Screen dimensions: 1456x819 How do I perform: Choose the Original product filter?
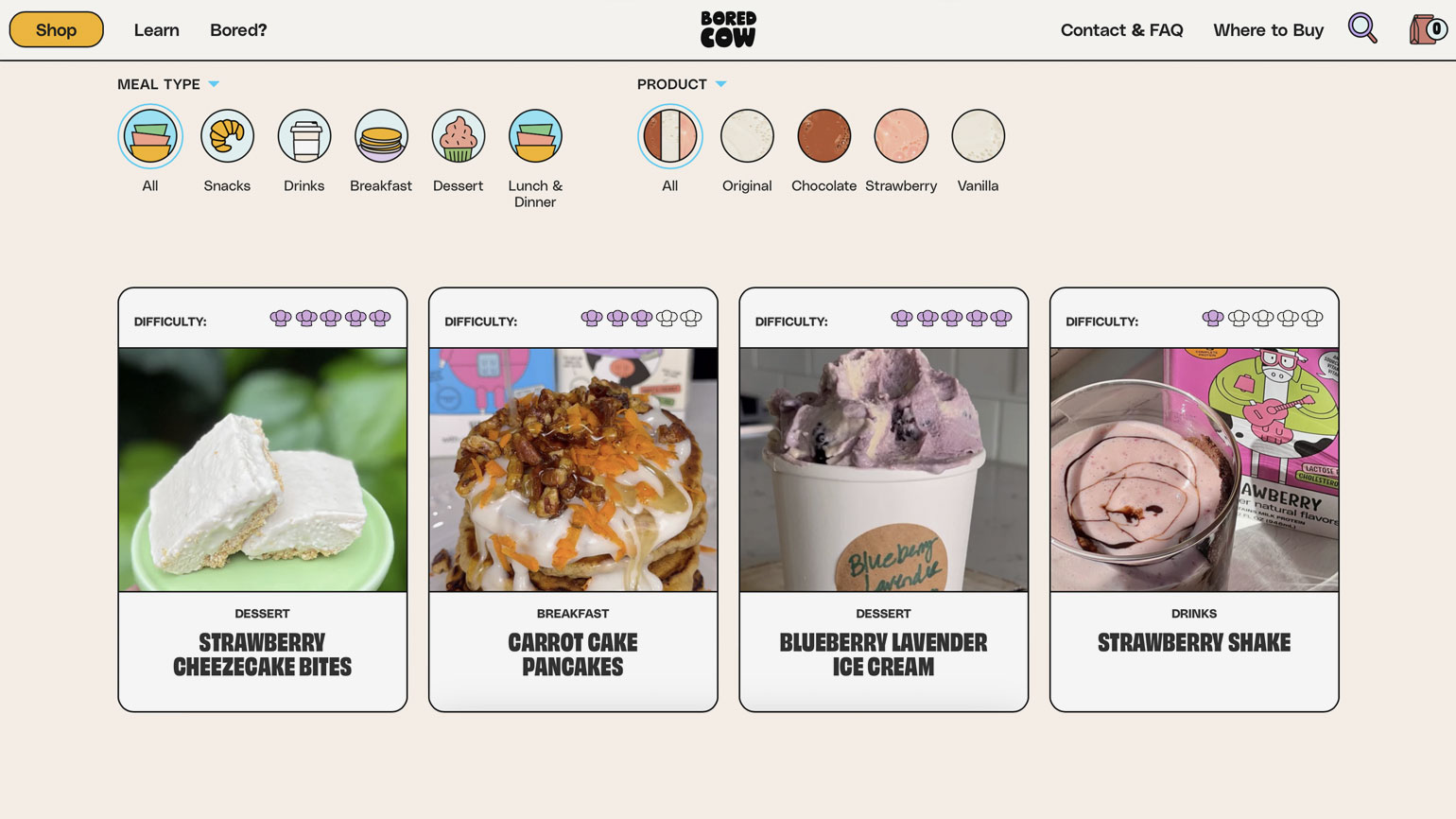[x=747, y=136]
